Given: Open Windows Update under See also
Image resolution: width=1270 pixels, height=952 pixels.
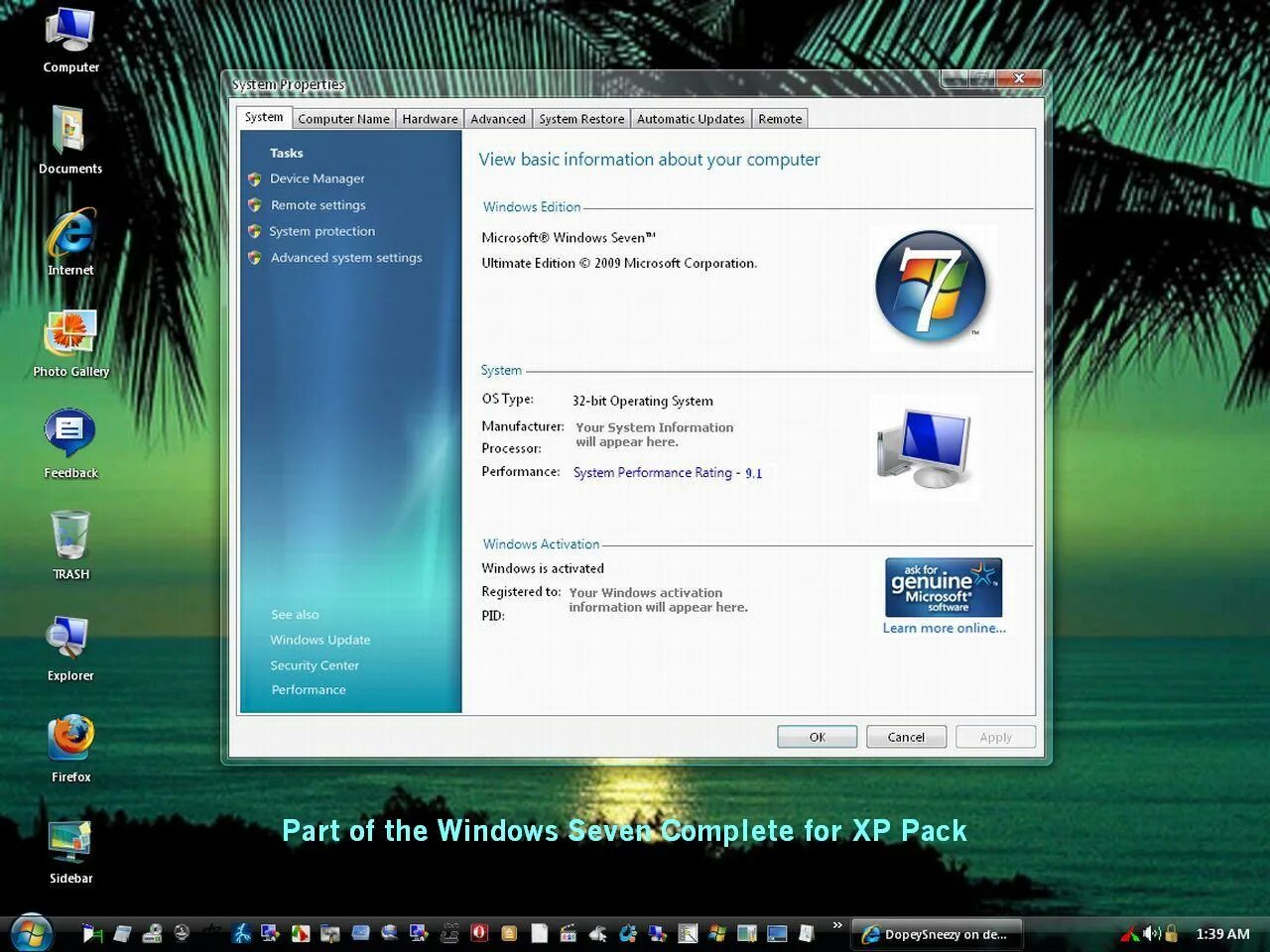Looking at the screenshot, I should pyautogui.click(x=320, y=640).
